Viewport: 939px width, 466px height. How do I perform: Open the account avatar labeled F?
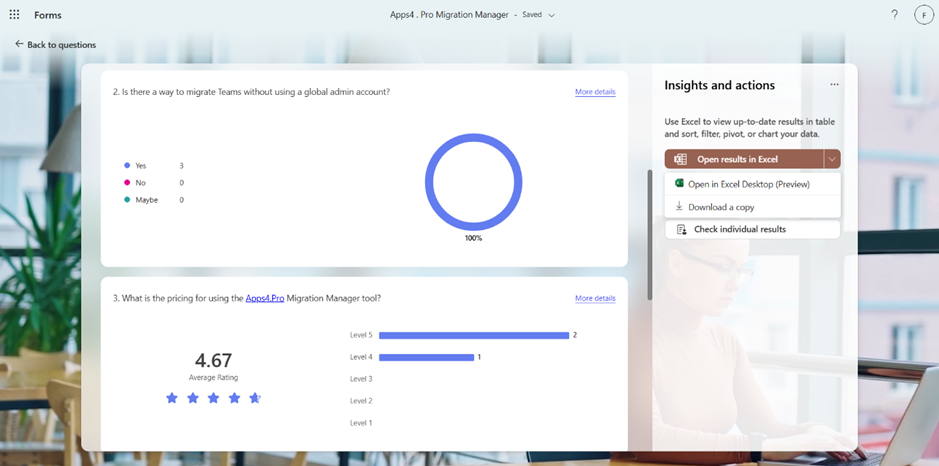click(924, 15)
